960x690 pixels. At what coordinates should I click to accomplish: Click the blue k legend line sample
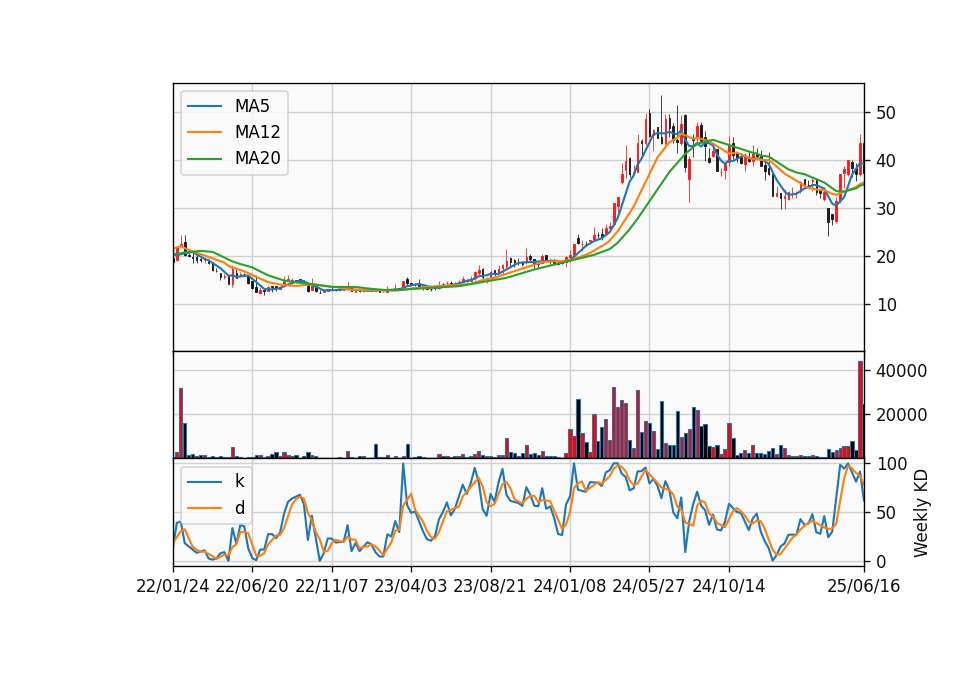tap(204, 481)
